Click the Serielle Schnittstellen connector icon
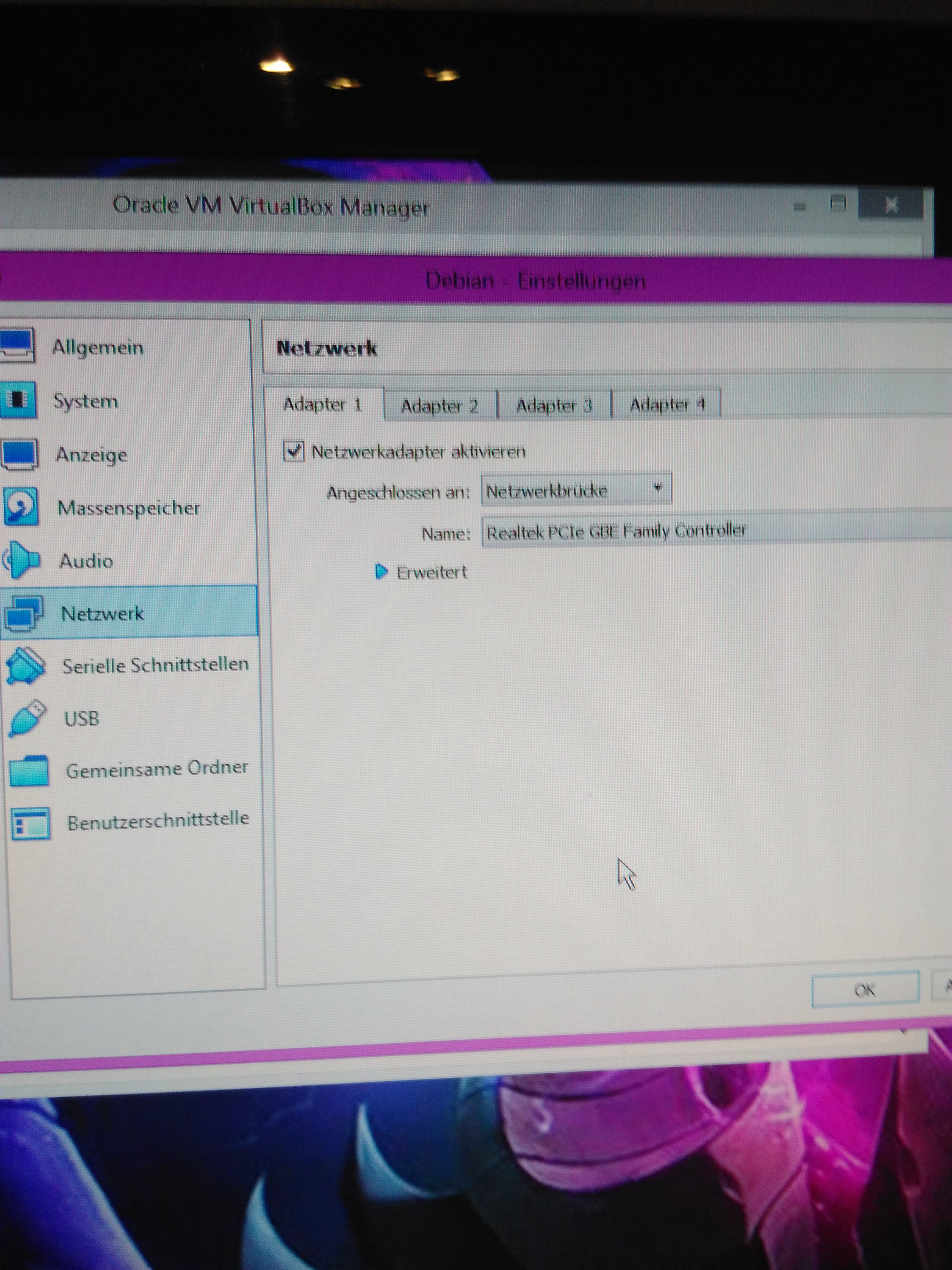952x1270 pixels. (x=25, y=666)
